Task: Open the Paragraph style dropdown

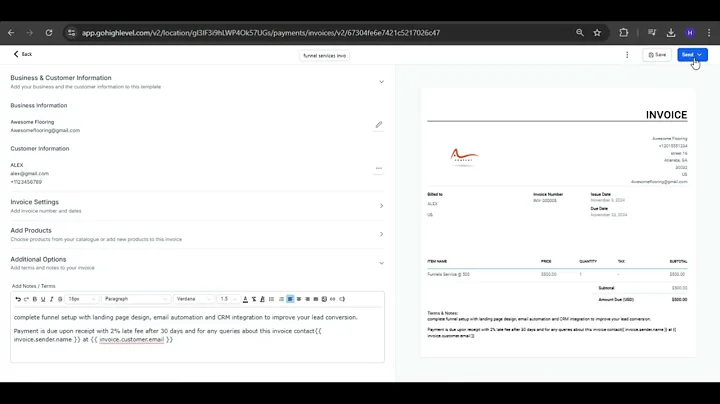Action: coord(136,299)
